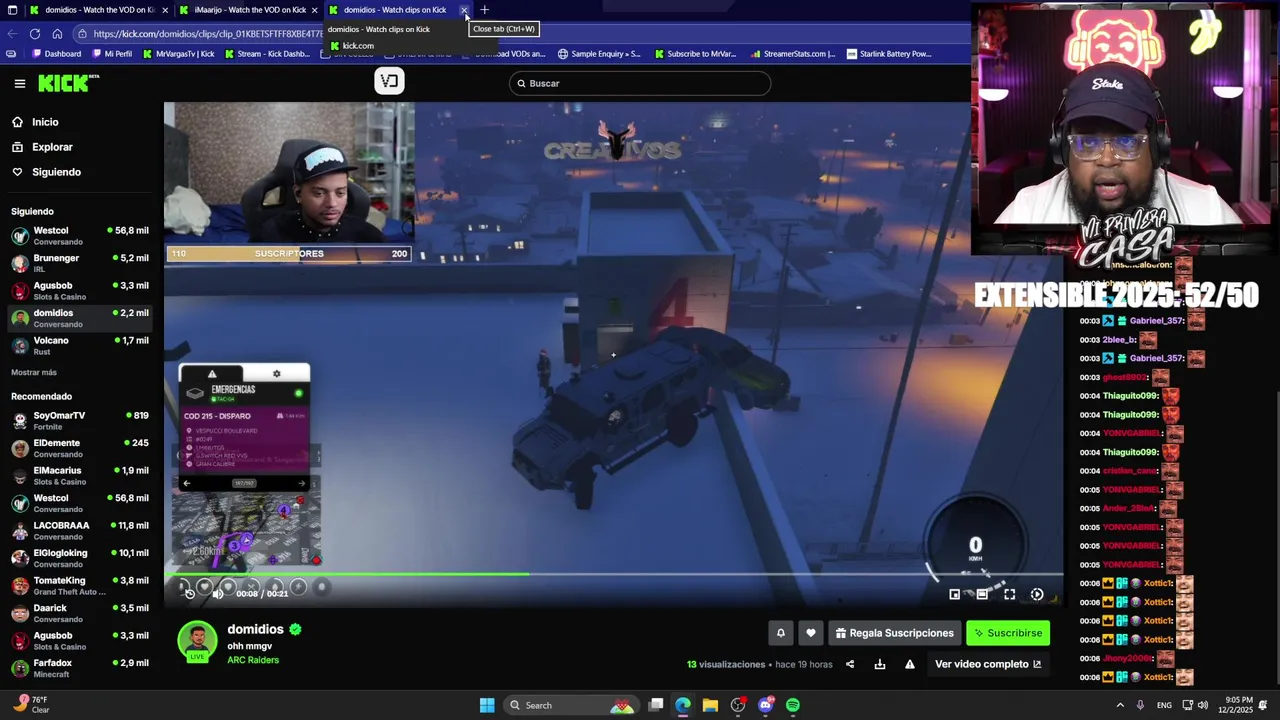The width and height of the screenshot is (1280, 720).
Task: Click the replay icon in player controls
Action: pos(189,593)
